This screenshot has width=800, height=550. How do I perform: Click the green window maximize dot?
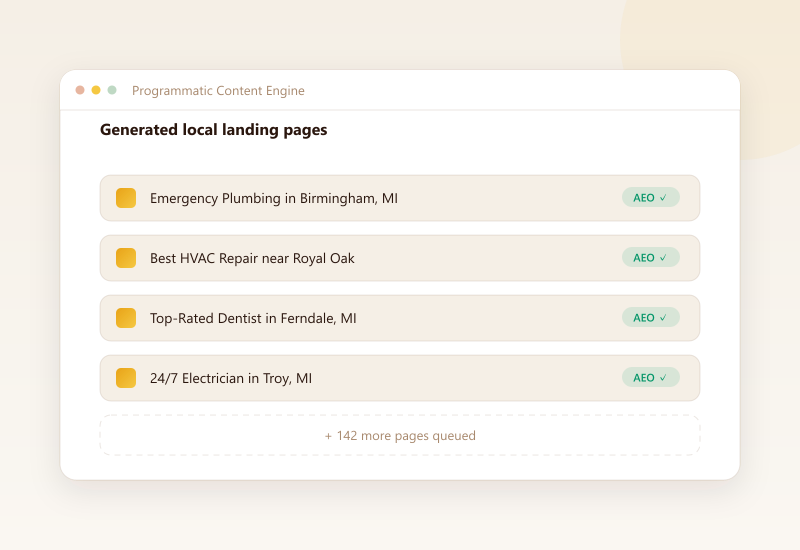(112, 90)
